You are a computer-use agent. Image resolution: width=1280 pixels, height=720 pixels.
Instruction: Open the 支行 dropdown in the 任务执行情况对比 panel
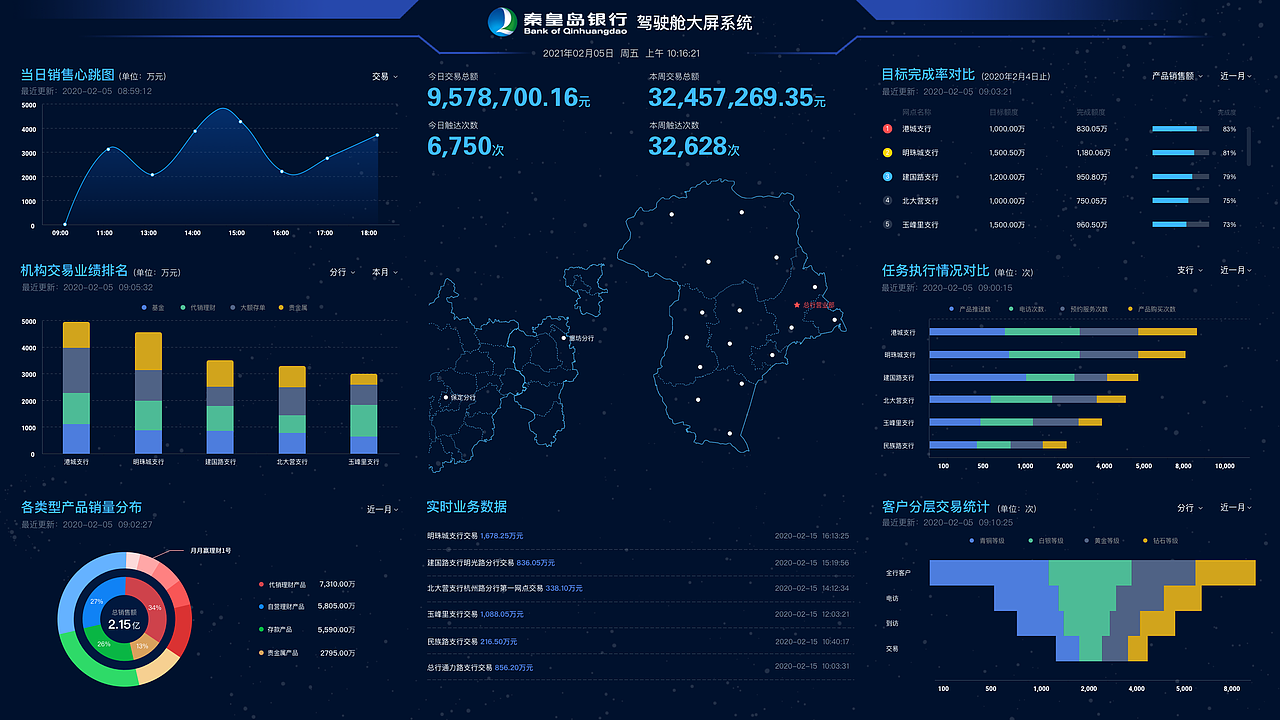[x=1190, y=270]
